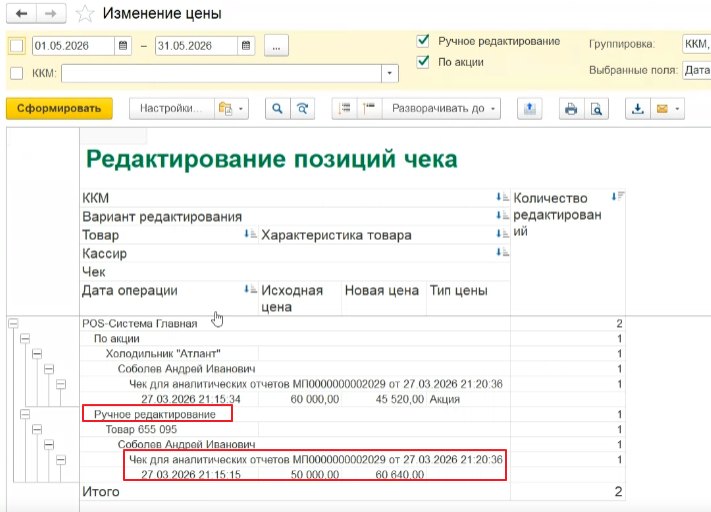Screen dimensions: 711x512
Task: Go forward with the right arrow button
Action: coord(51,14)
